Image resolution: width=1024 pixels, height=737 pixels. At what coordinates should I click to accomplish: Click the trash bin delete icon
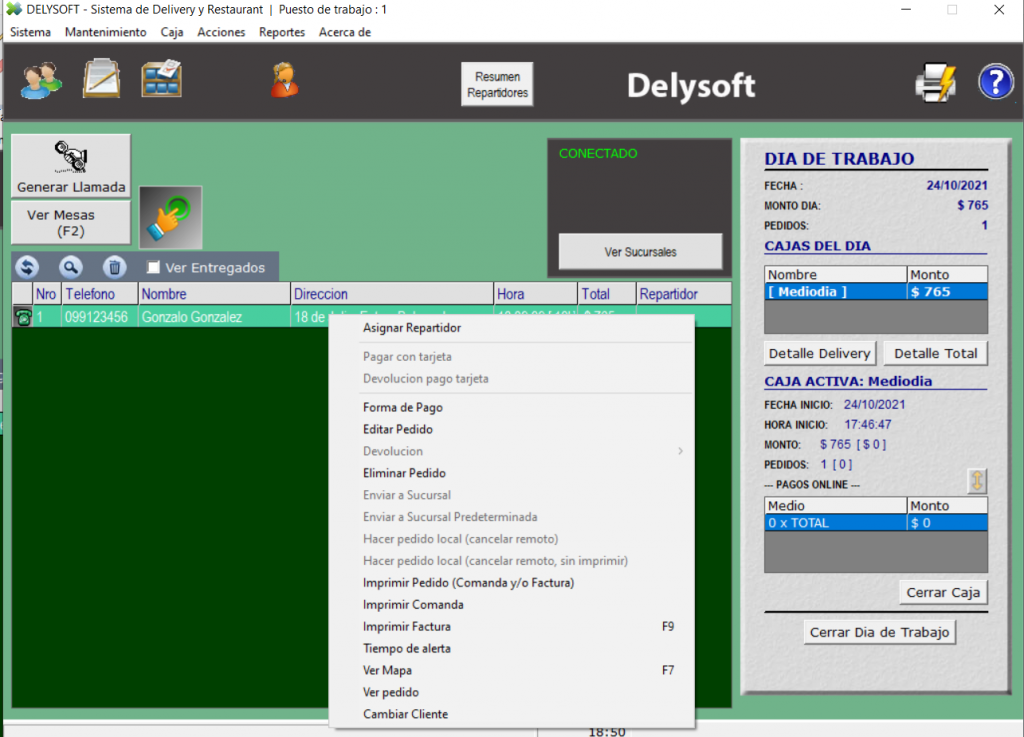pos(114,267)
